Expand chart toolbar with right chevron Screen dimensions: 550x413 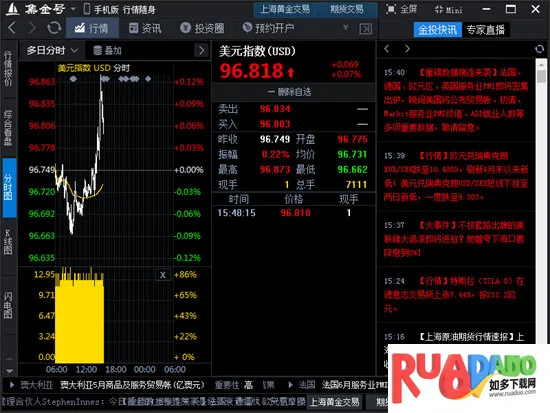201,51
